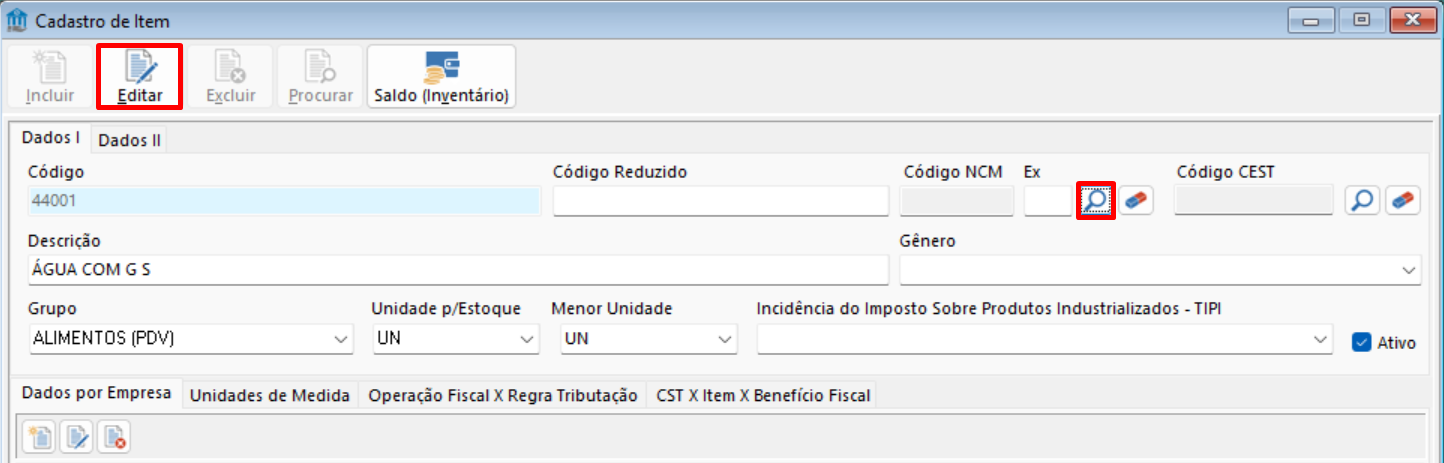This screenshot has height=463, width=1444.
Task: Delete record icon in Dados por Empresa
Action: (114, 436)
